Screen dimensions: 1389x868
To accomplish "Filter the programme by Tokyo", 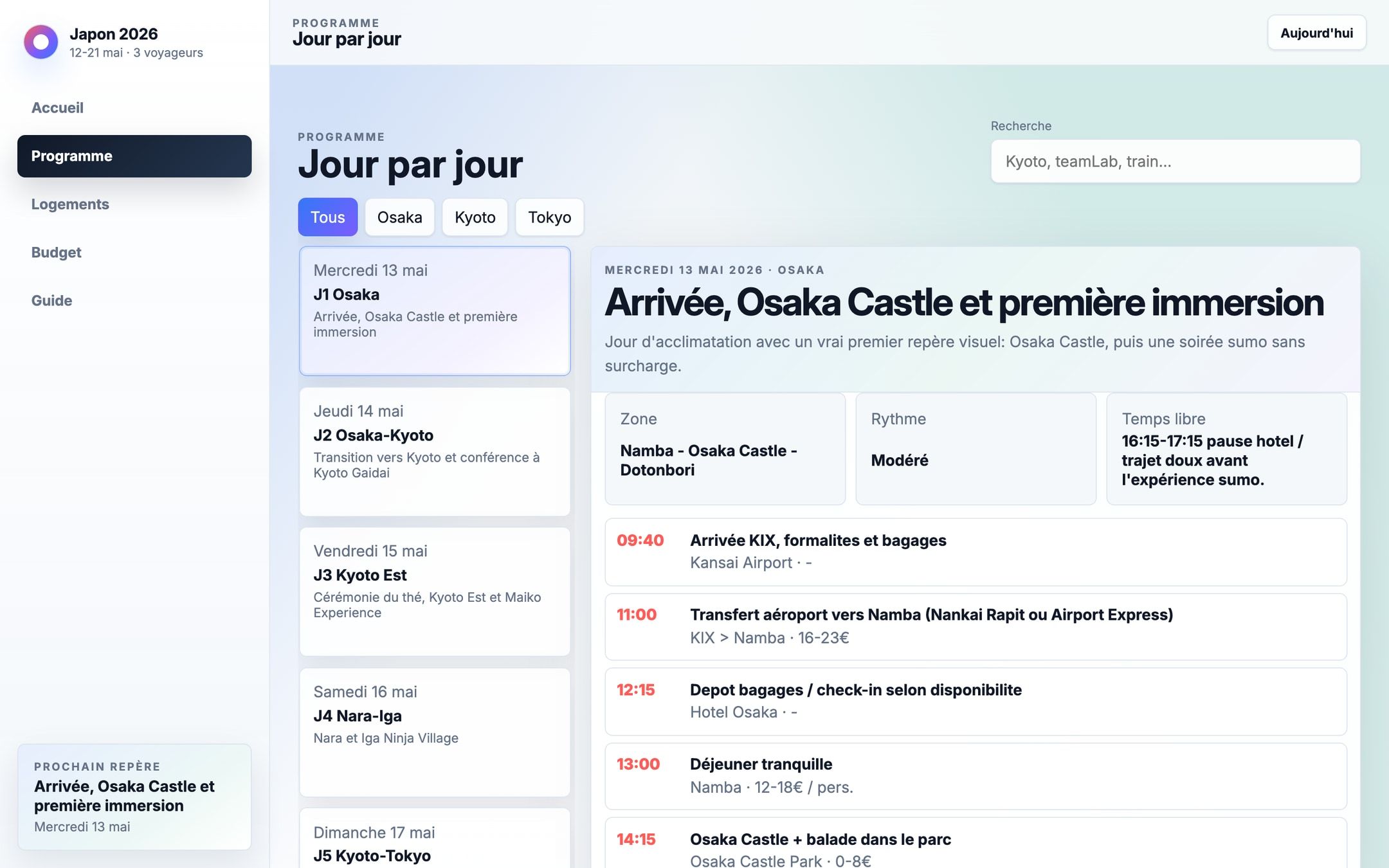I will coord(549,217).
